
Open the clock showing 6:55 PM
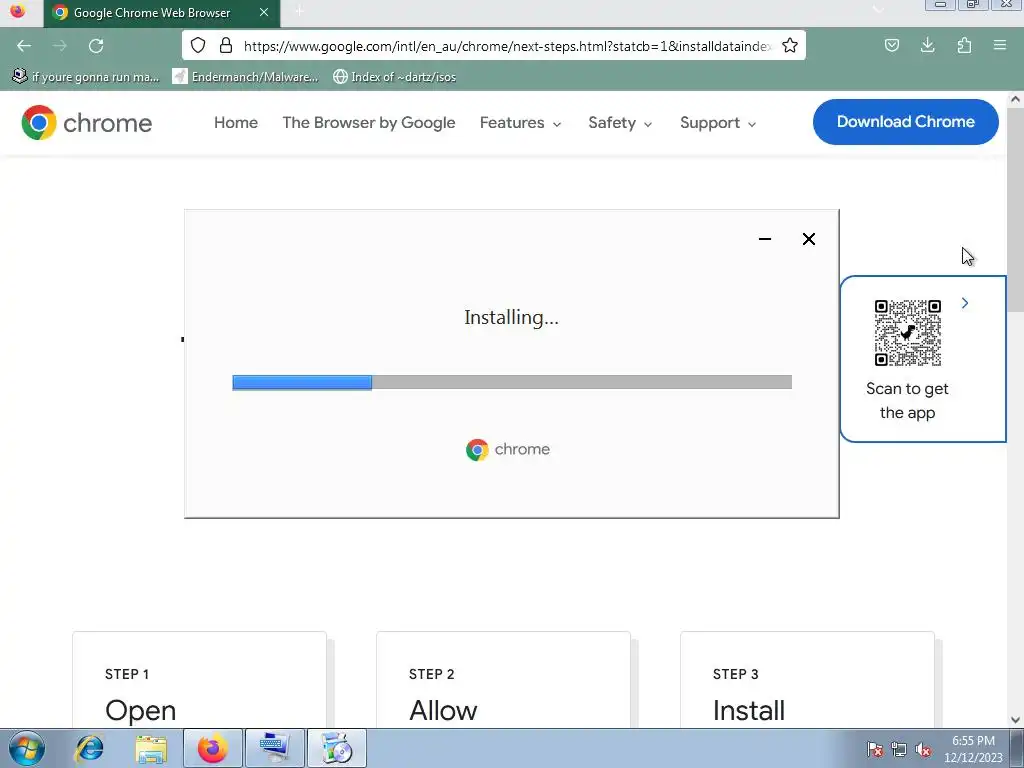(972, 749)
